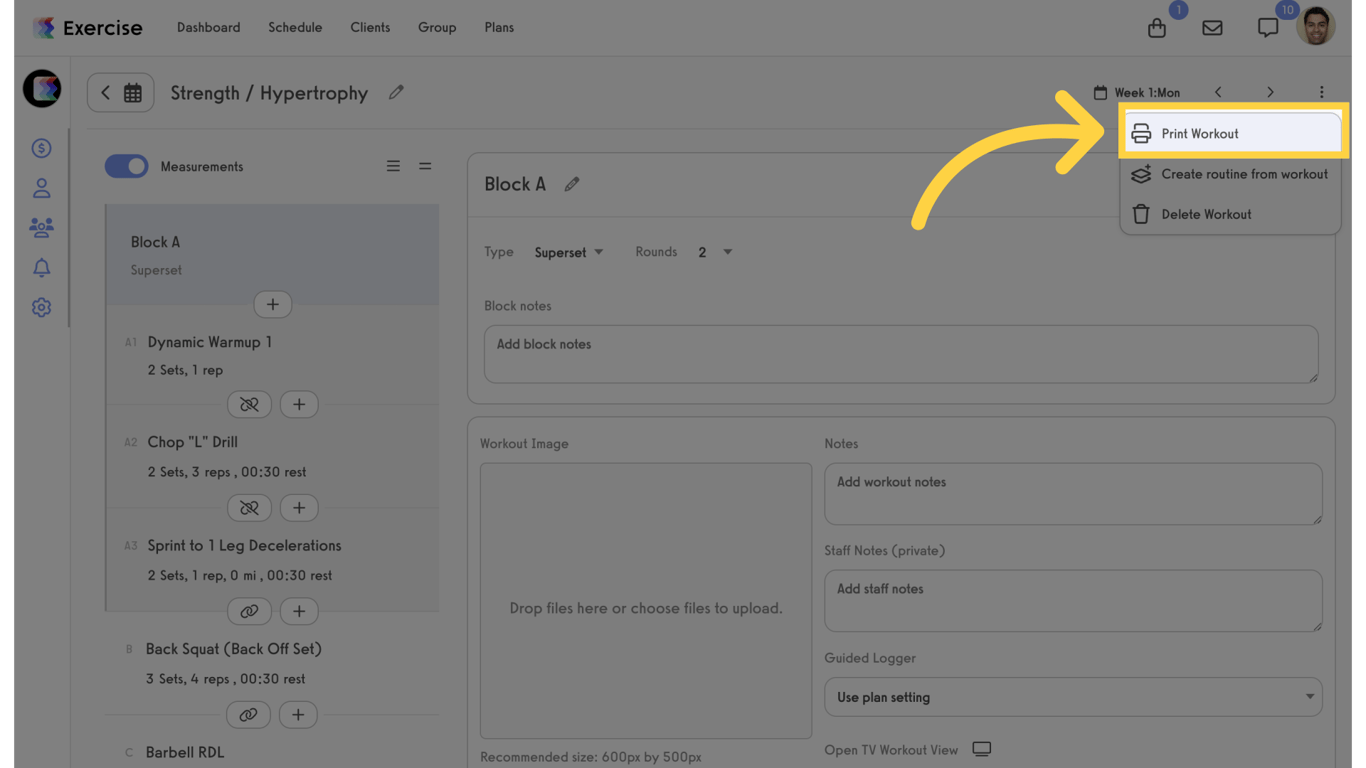The image size is (1366, 768).
Task: Choose Delete Workout from the menu
Action: [1231, 214]
